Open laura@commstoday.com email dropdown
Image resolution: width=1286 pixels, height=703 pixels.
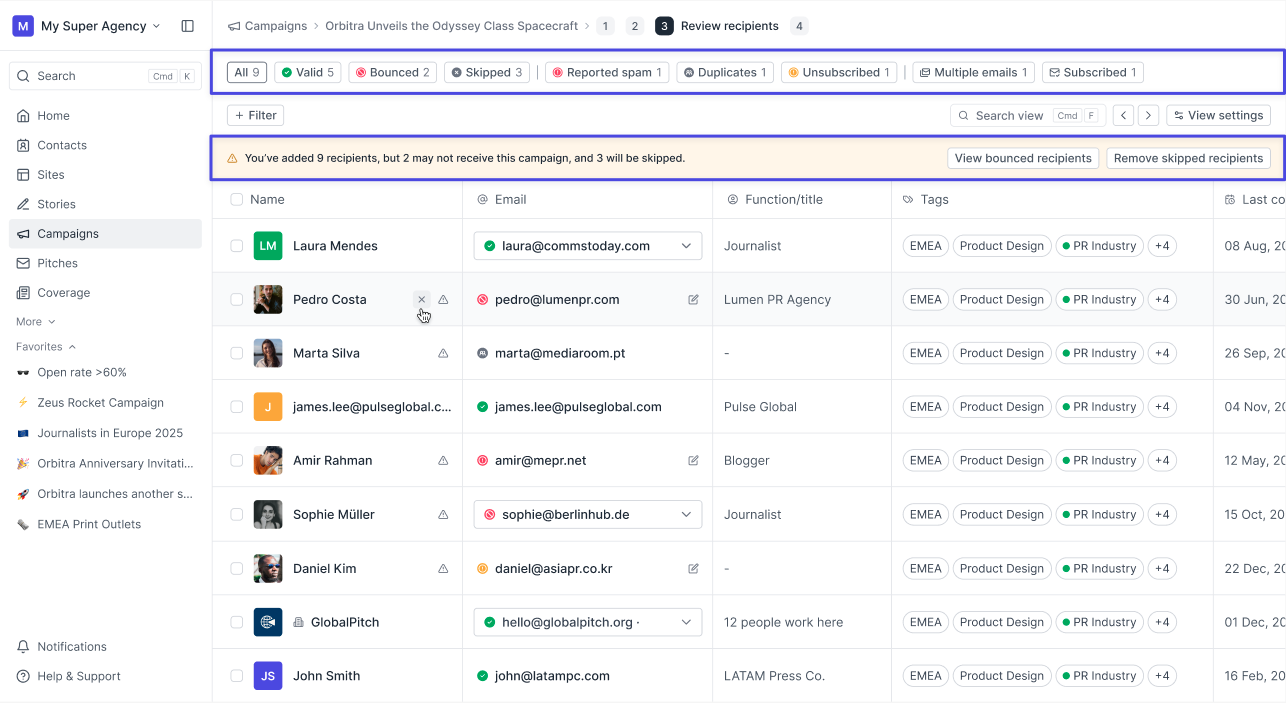click(x=686, y=246)
